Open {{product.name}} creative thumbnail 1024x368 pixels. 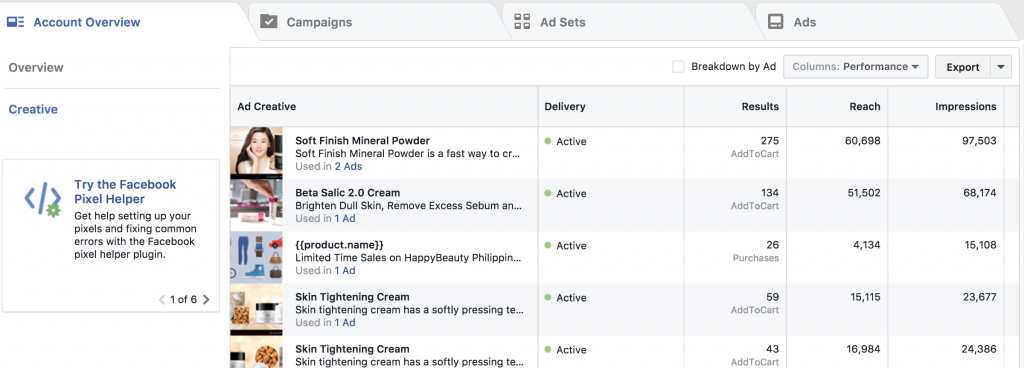pos(256,257)
